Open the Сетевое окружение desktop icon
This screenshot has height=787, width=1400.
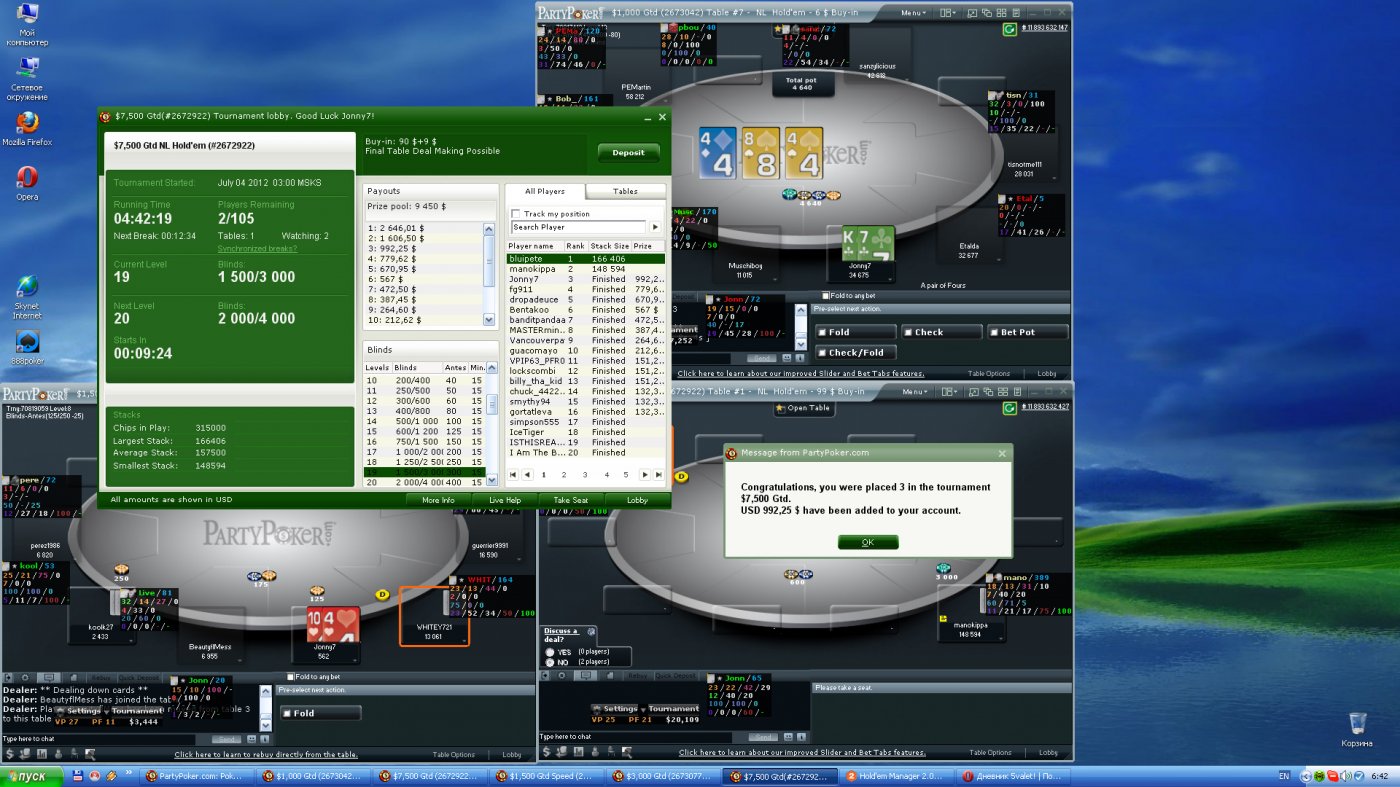pyautogui.click(x=27, y=78)
